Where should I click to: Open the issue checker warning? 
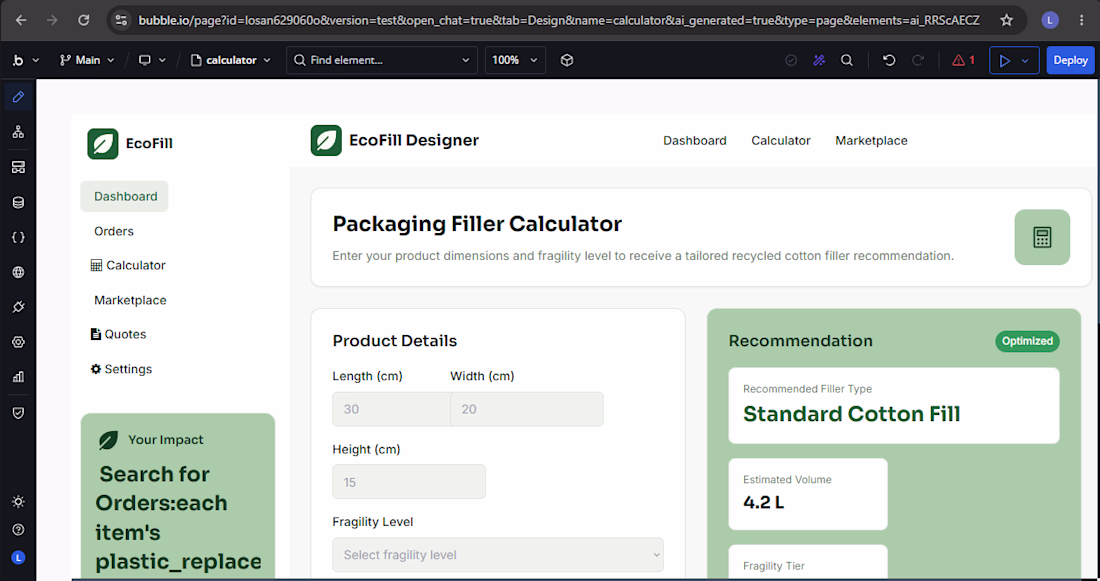click(963, 60)
